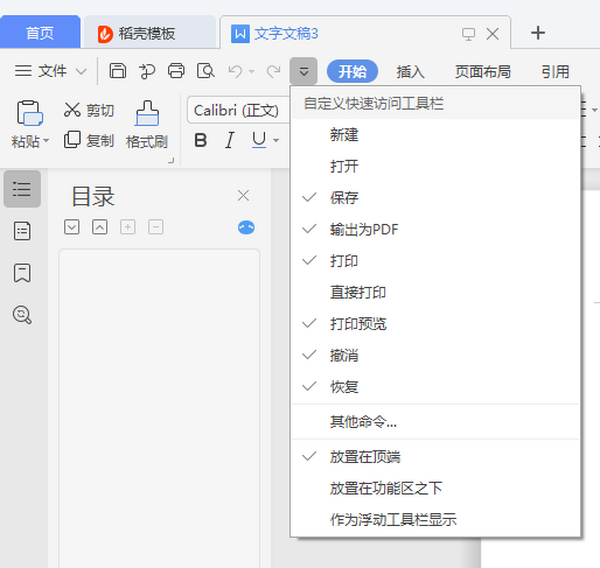Click the Paste clipboard icon
Image resolution: width=600 pixels, height=568 pixels.
coord(29,113)
